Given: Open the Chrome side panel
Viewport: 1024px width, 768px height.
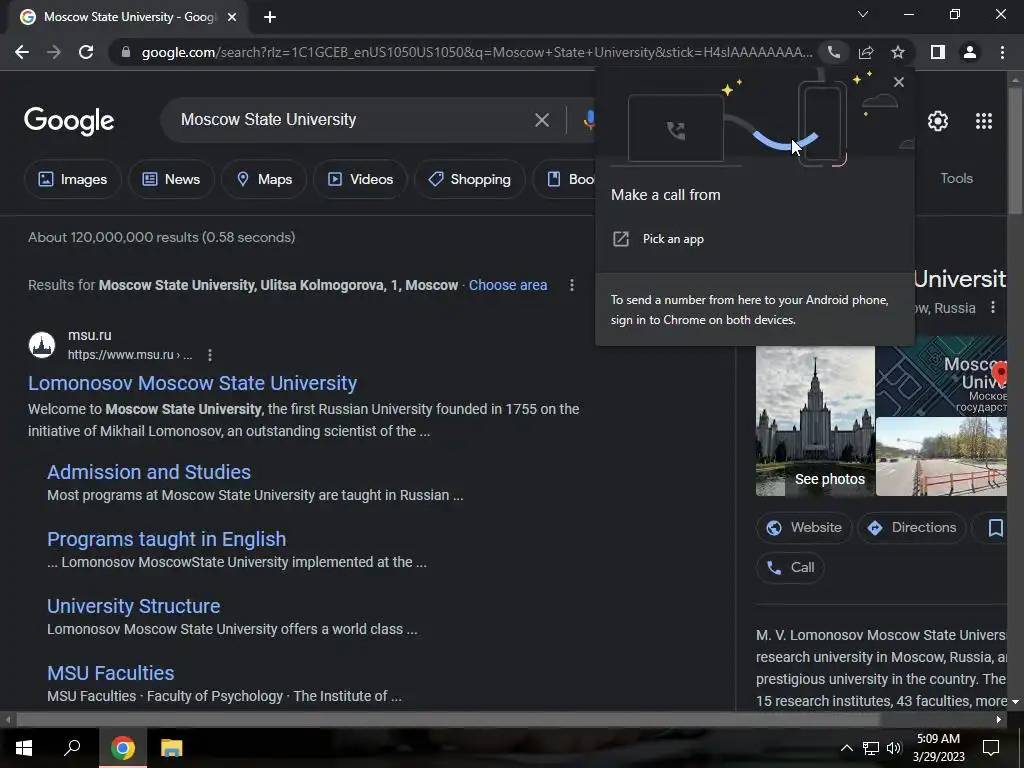Looking at the screenshot, I should click(x=938, y=52).
